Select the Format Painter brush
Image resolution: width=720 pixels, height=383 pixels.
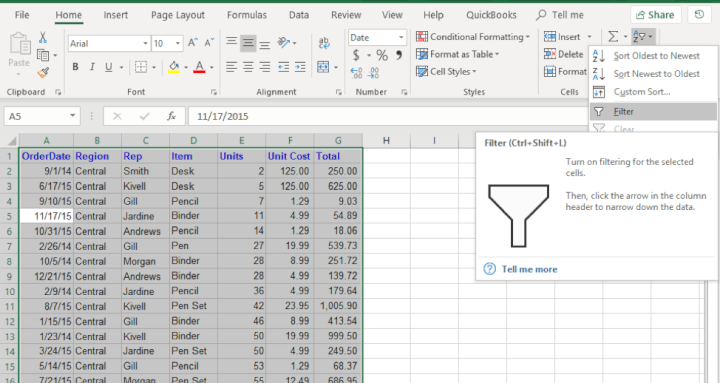point(43,73)
